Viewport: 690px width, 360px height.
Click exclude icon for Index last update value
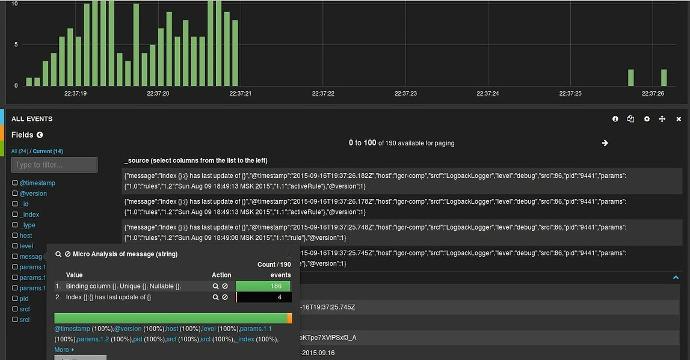225,297
